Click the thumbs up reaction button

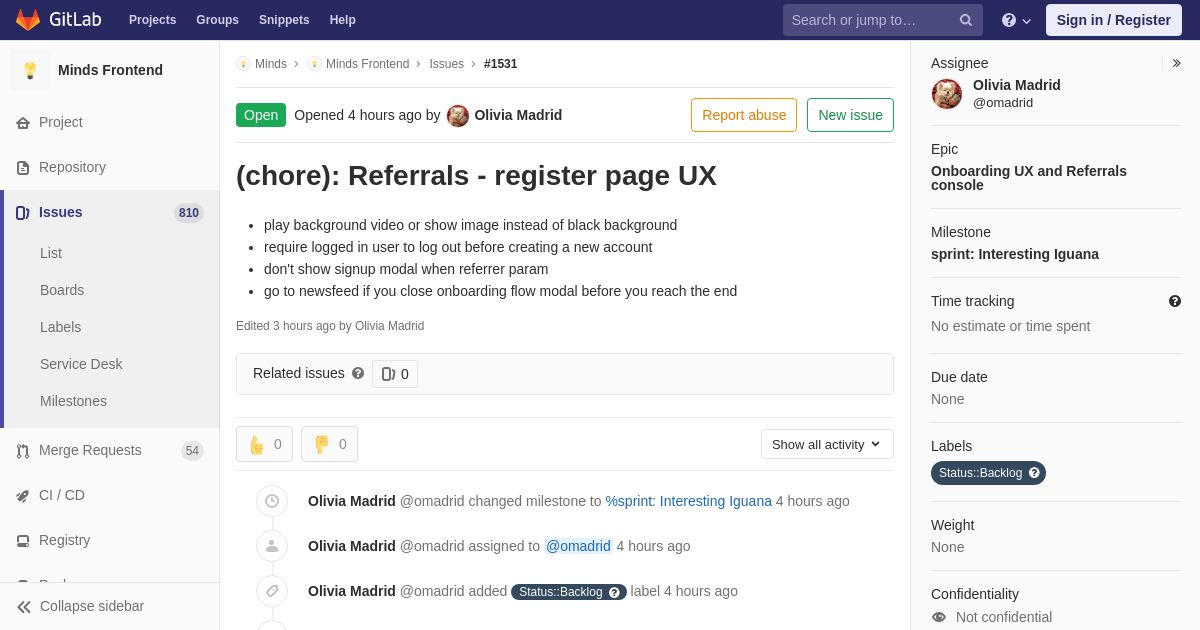[x=264, y=444]
